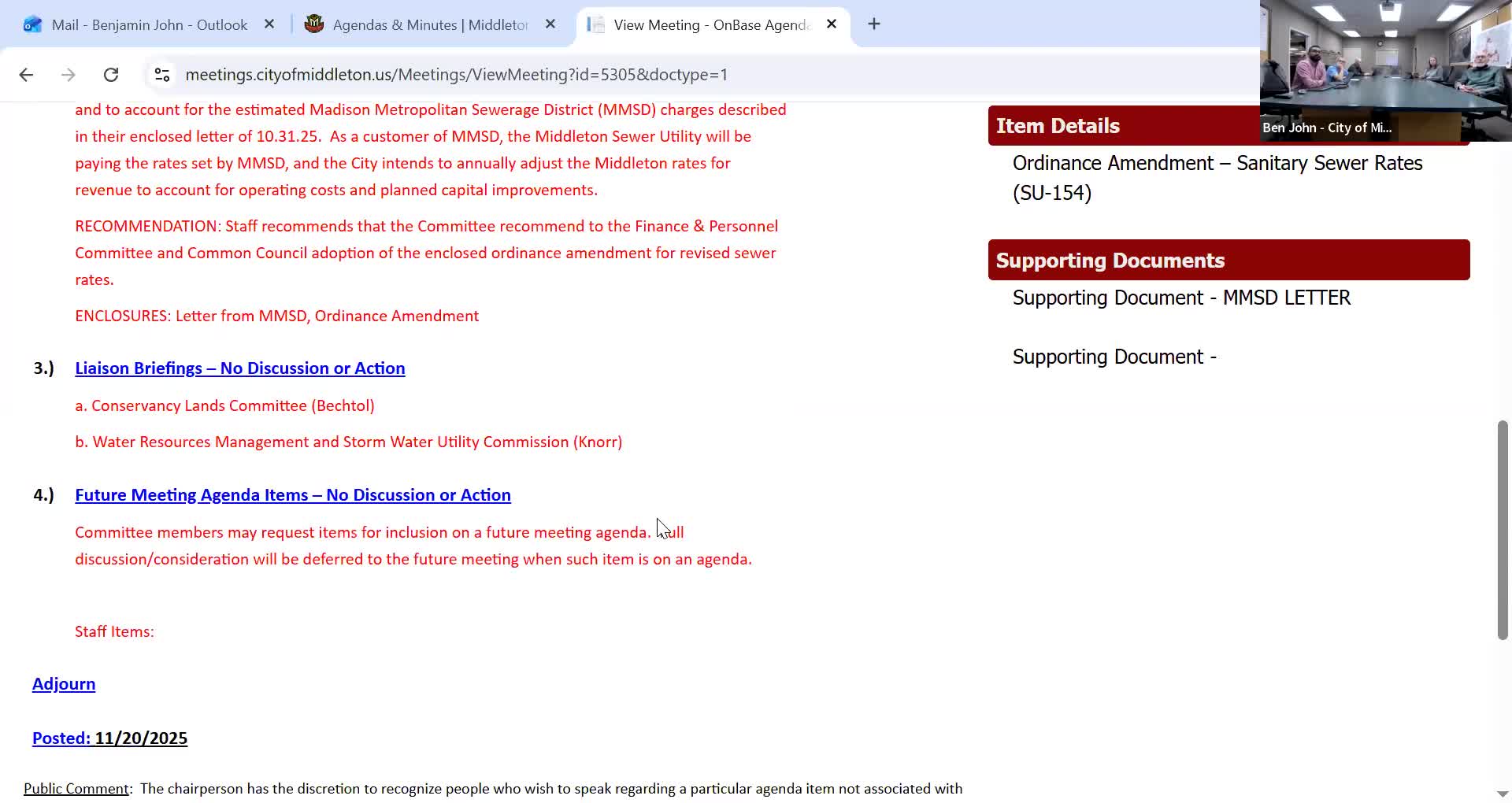Open Future Meeting Agenda Items link
Screen dimensions: 1512x803
pyautogui.click(x=293, y=495)
